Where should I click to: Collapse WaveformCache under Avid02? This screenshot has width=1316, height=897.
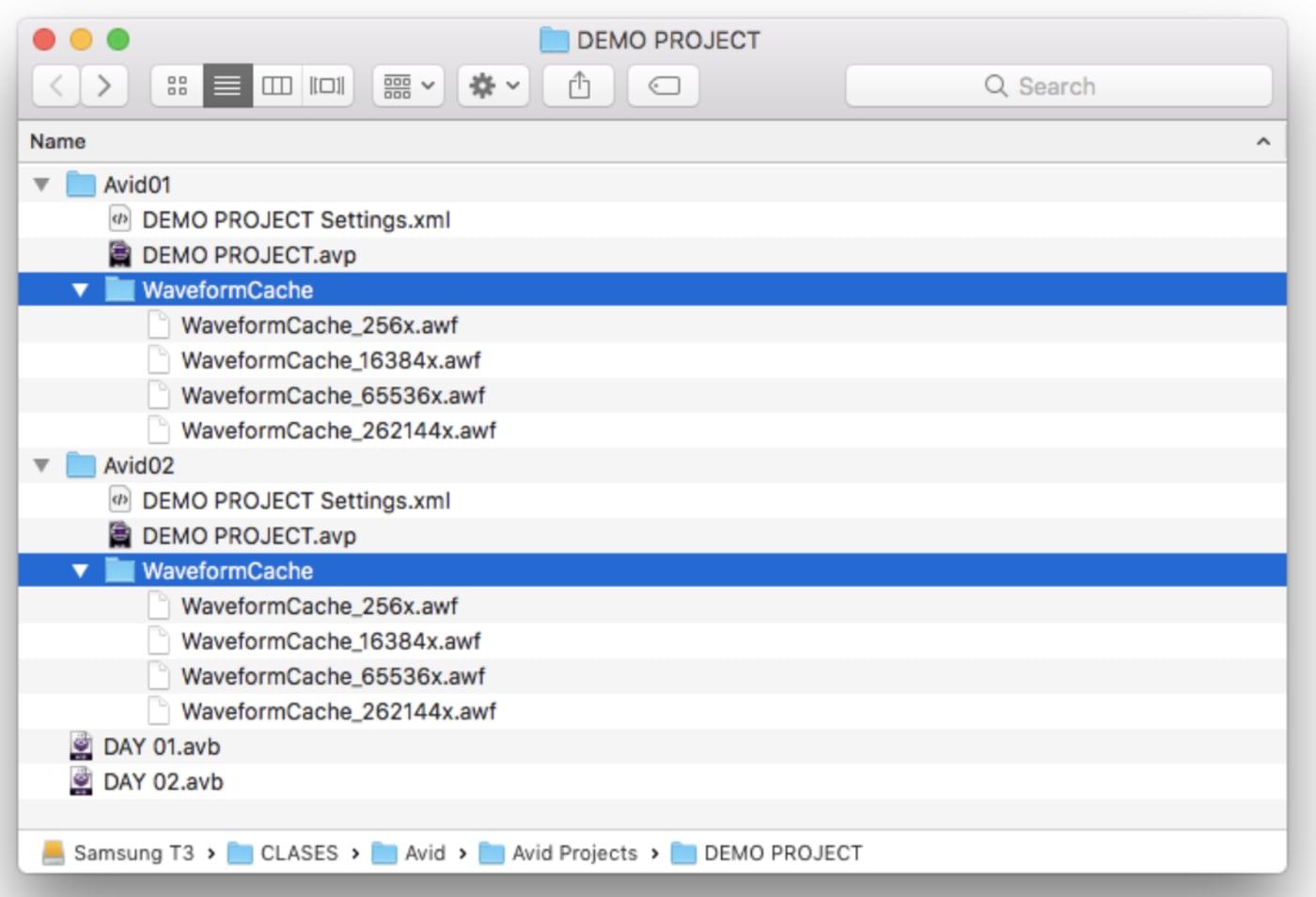(x=81, y=570)
